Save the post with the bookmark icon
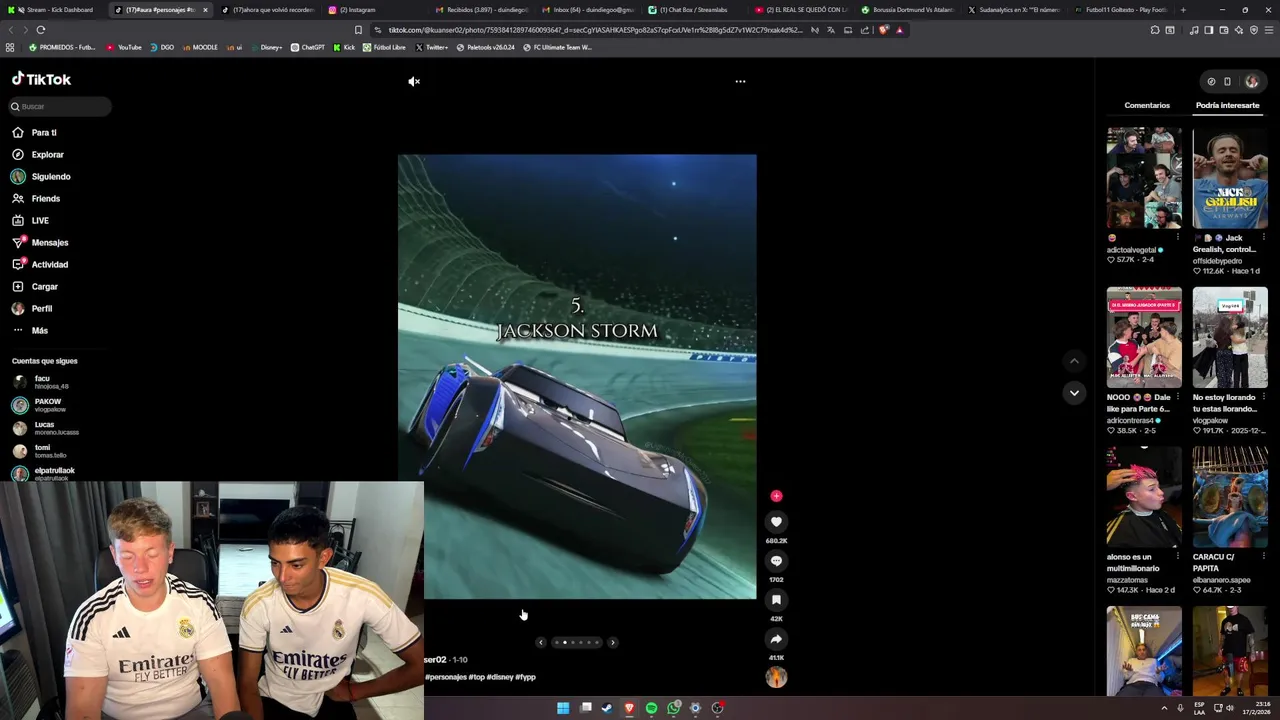1280x720 pixels. tap(776, 600)
